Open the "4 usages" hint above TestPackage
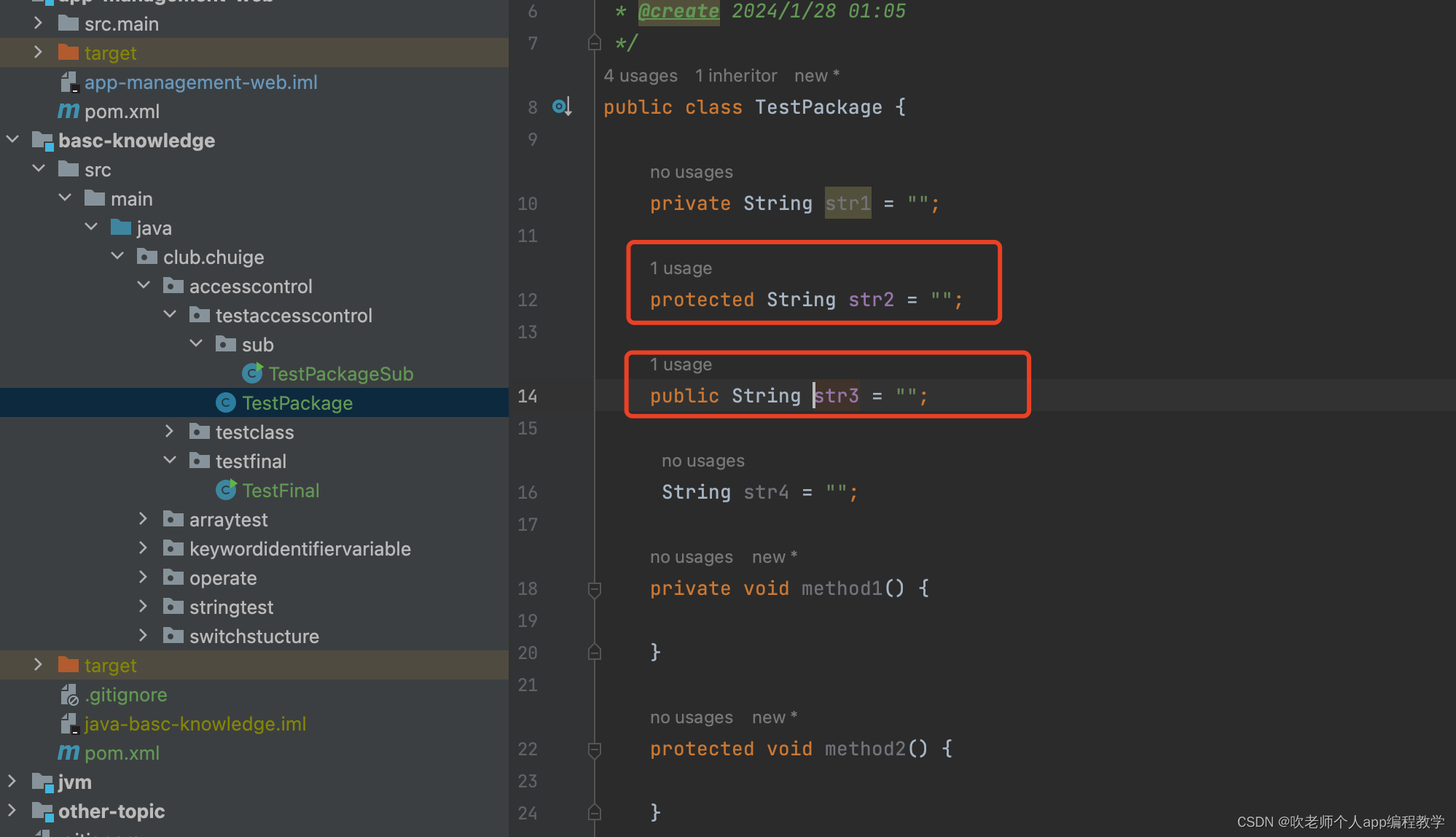 [x=640, y=75]
